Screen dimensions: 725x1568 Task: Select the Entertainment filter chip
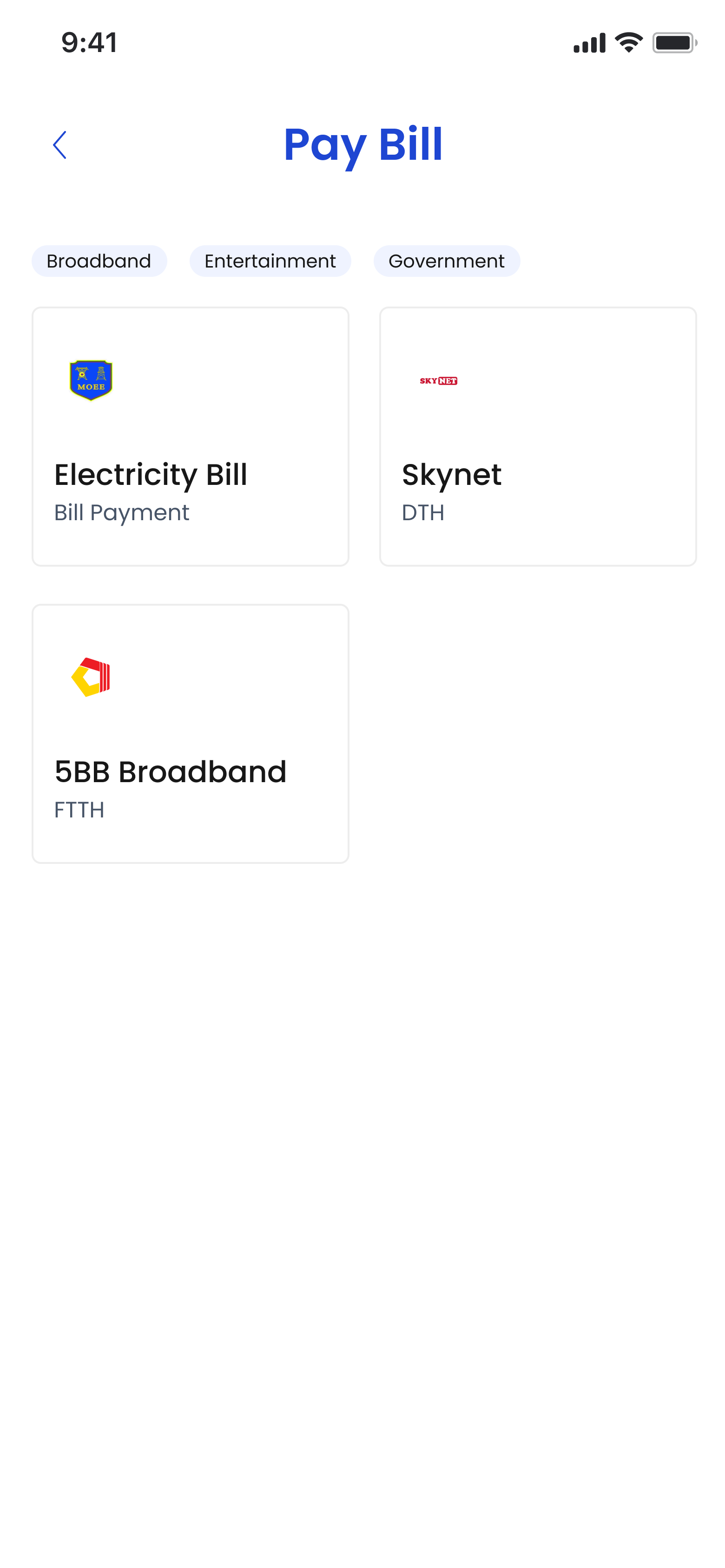click(x=270, y=261)
